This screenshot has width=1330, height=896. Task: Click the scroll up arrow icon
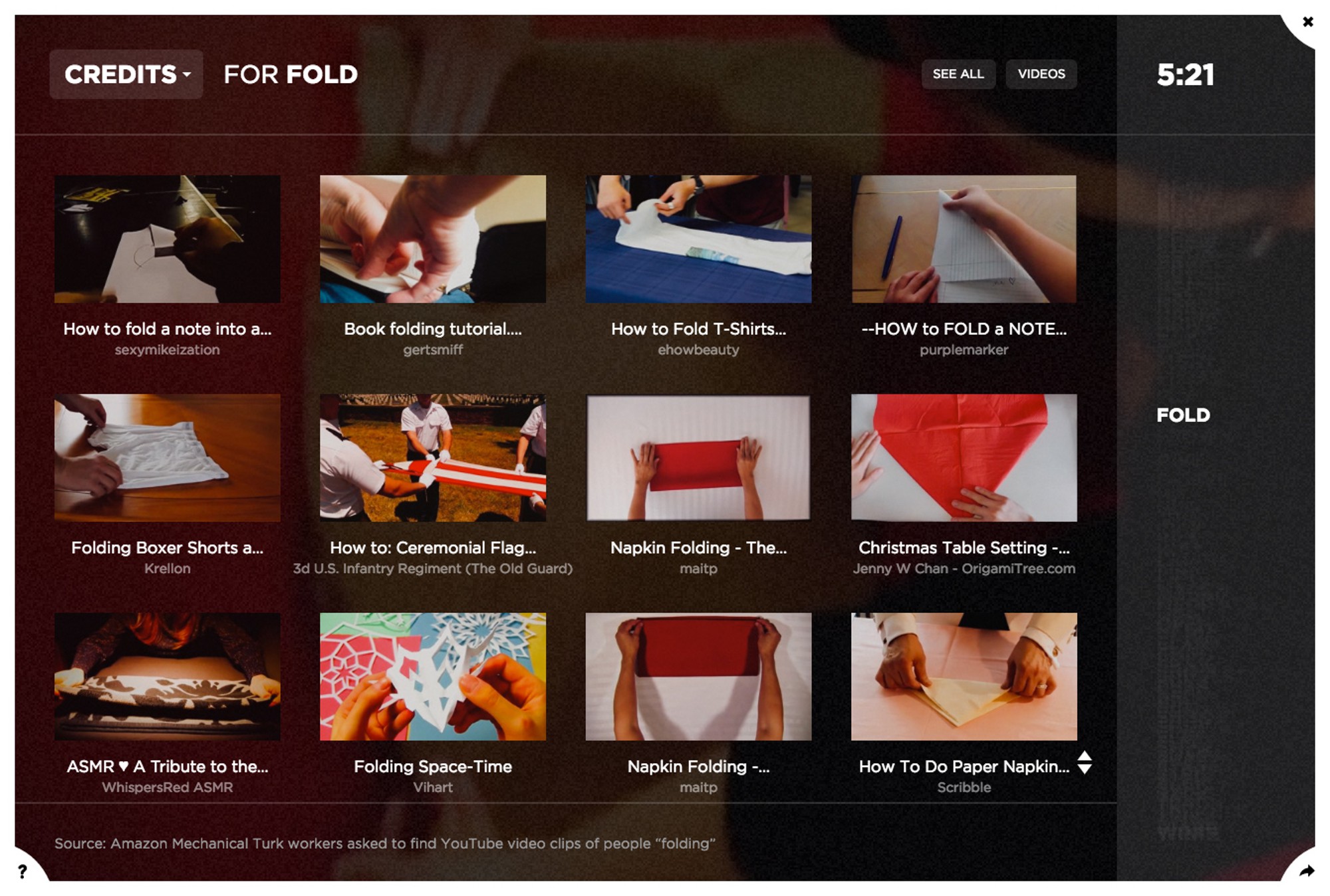(x=1084, y=756)
